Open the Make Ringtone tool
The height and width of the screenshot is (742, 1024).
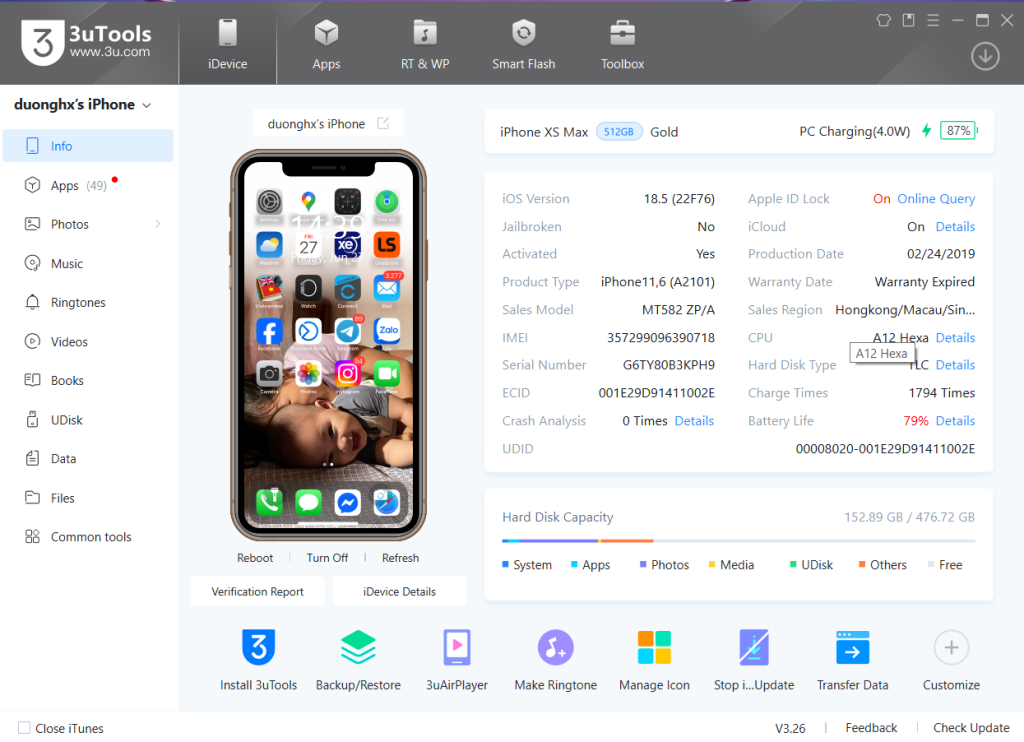(556, 660)
